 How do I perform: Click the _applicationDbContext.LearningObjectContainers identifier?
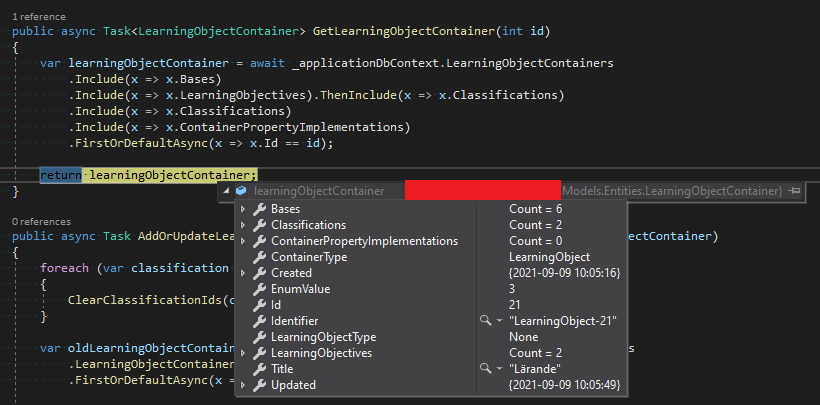point(453,63)
